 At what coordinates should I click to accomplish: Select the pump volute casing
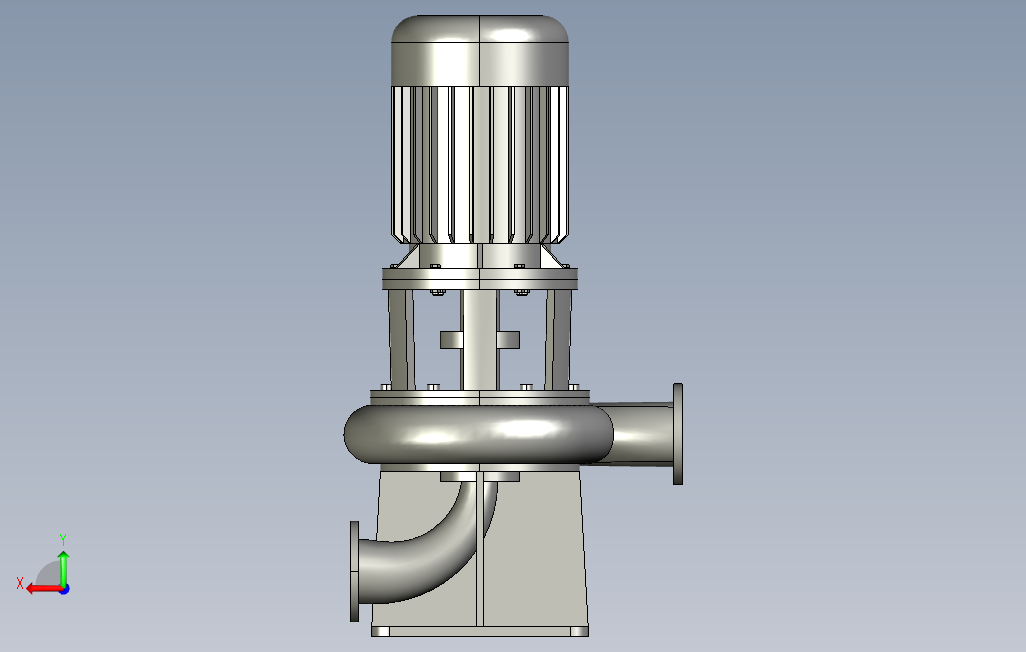coord(479,434)
